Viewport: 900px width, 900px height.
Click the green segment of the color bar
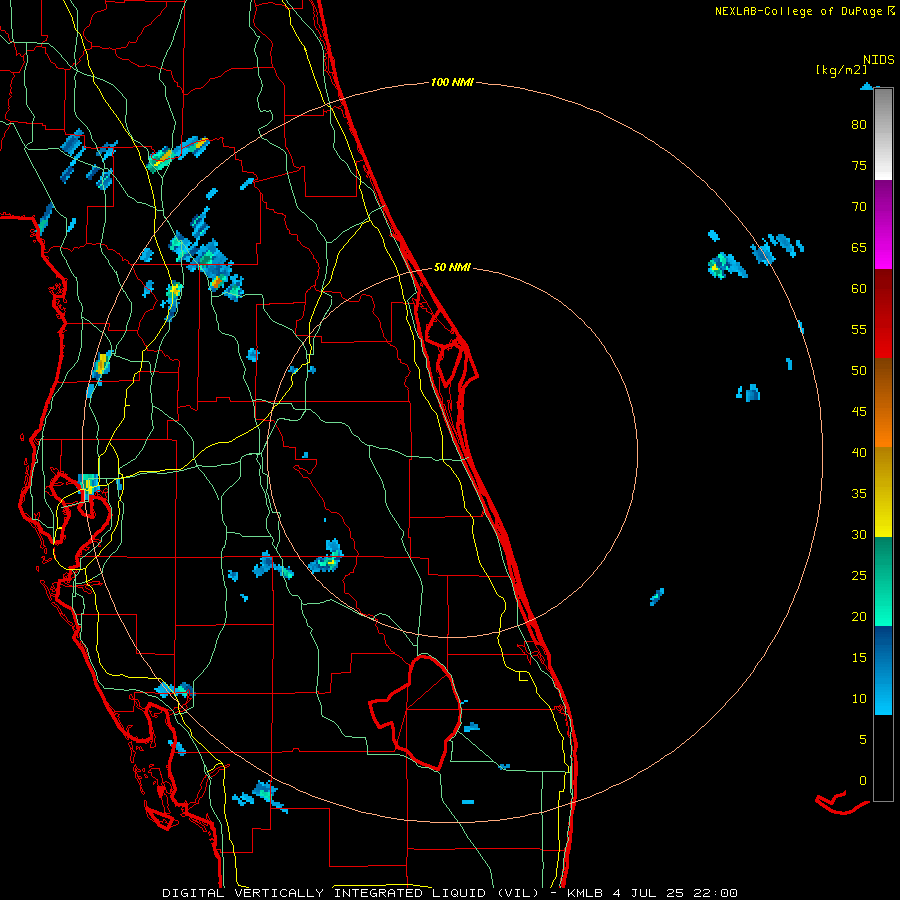(x=883, y=581)
